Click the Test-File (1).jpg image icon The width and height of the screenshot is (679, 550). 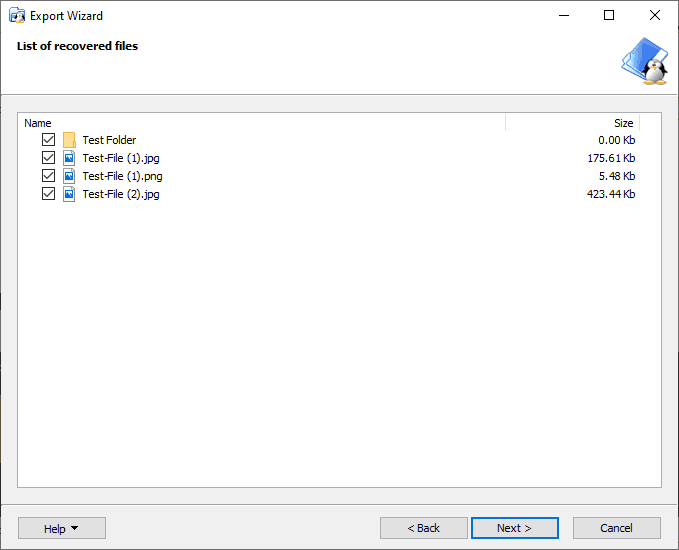click(x=69, y=158)
